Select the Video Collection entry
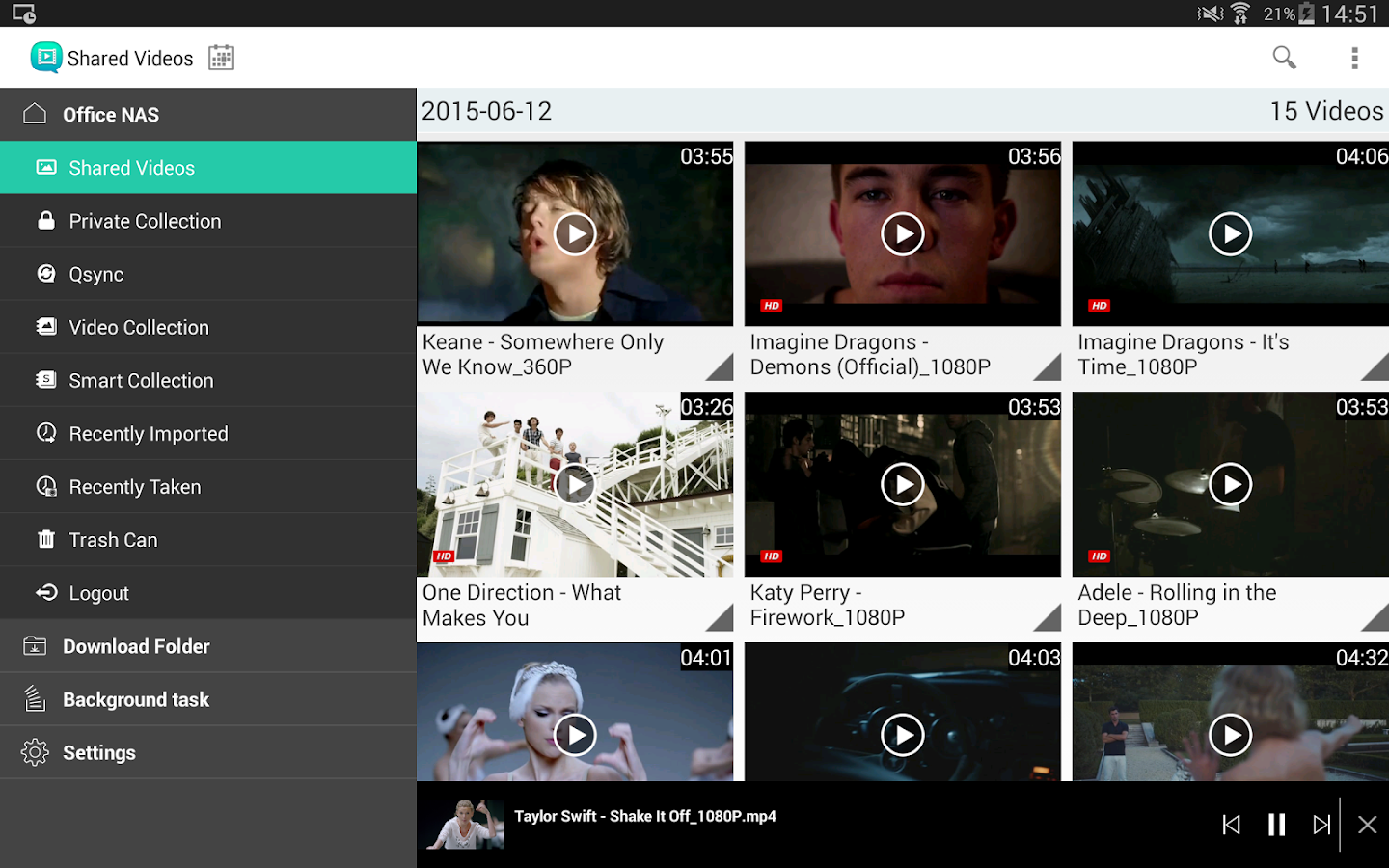Screen dimensions: 1389x868 (x=138, y=327)
